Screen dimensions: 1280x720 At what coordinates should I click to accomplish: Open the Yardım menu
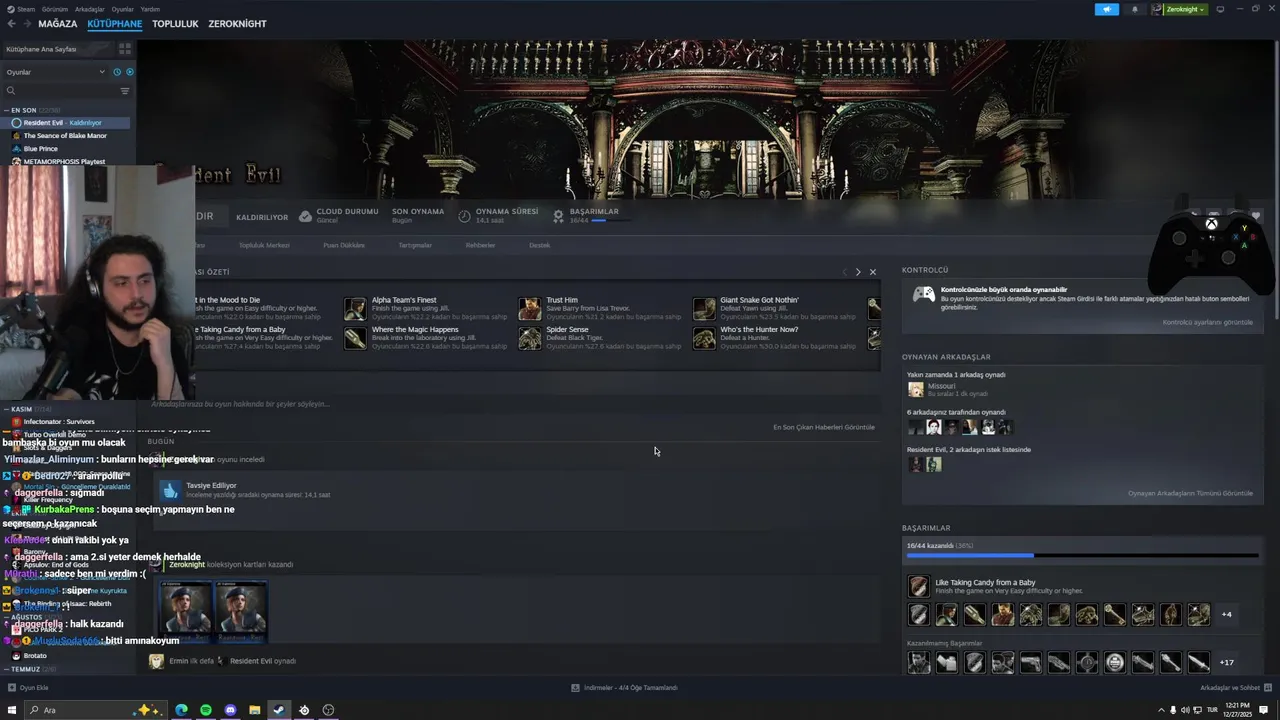coord(150,9)
